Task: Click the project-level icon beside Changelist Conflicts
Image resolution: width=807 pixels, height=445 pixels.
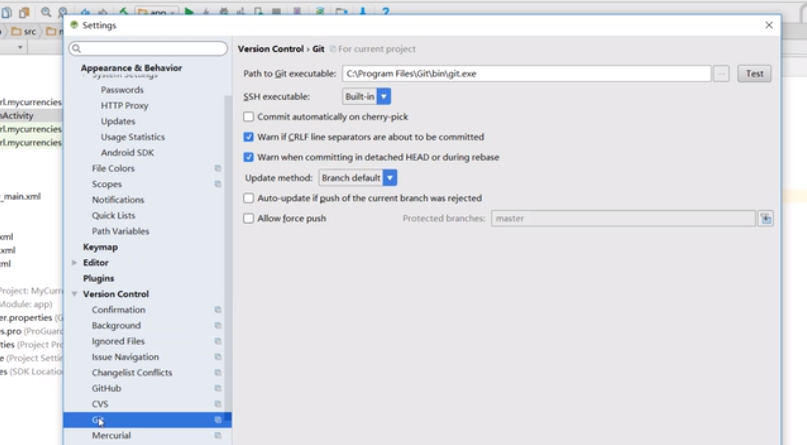Action: point(218,372)
